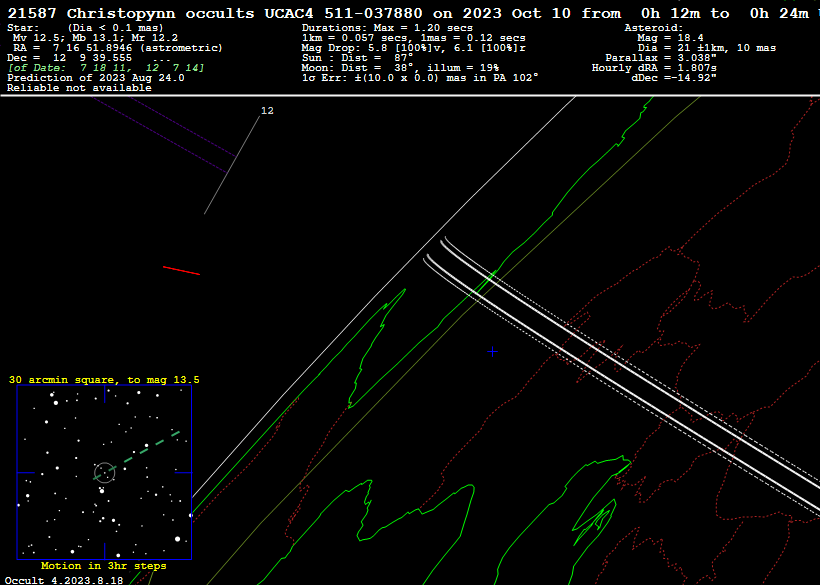This screenshot has height=585, width=820.
Task: Click the 'Occult 4.2023.8.18' version text
Action: click(64, 580)
